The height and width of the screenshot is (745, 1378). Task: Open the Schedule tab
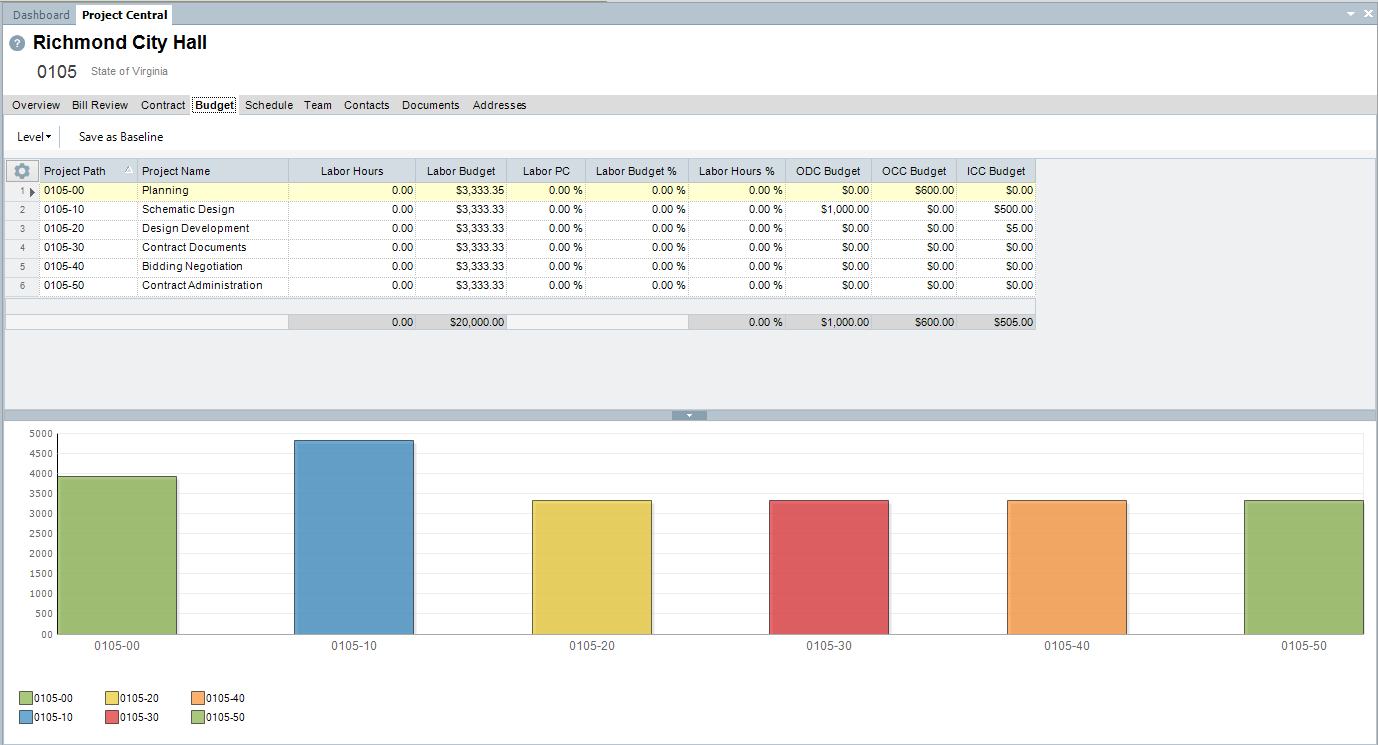click(x=269, y=105)
